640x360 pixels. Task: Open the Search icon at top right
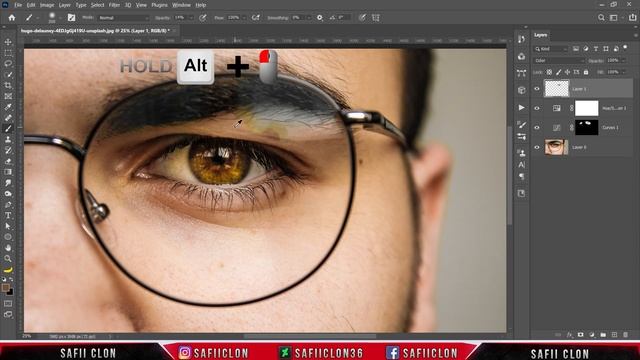[x=601, y=18]
